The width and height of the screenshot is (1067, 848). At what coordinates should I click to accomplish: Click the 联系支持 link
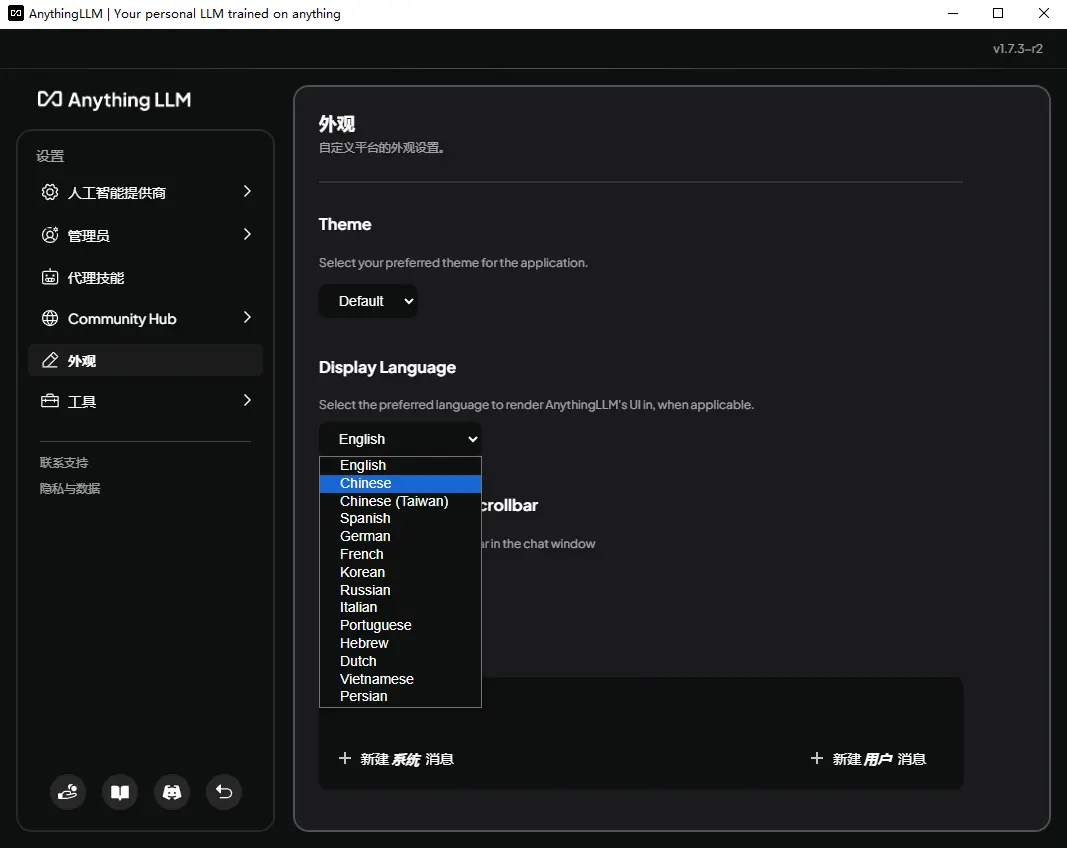[x=64, y=463]
